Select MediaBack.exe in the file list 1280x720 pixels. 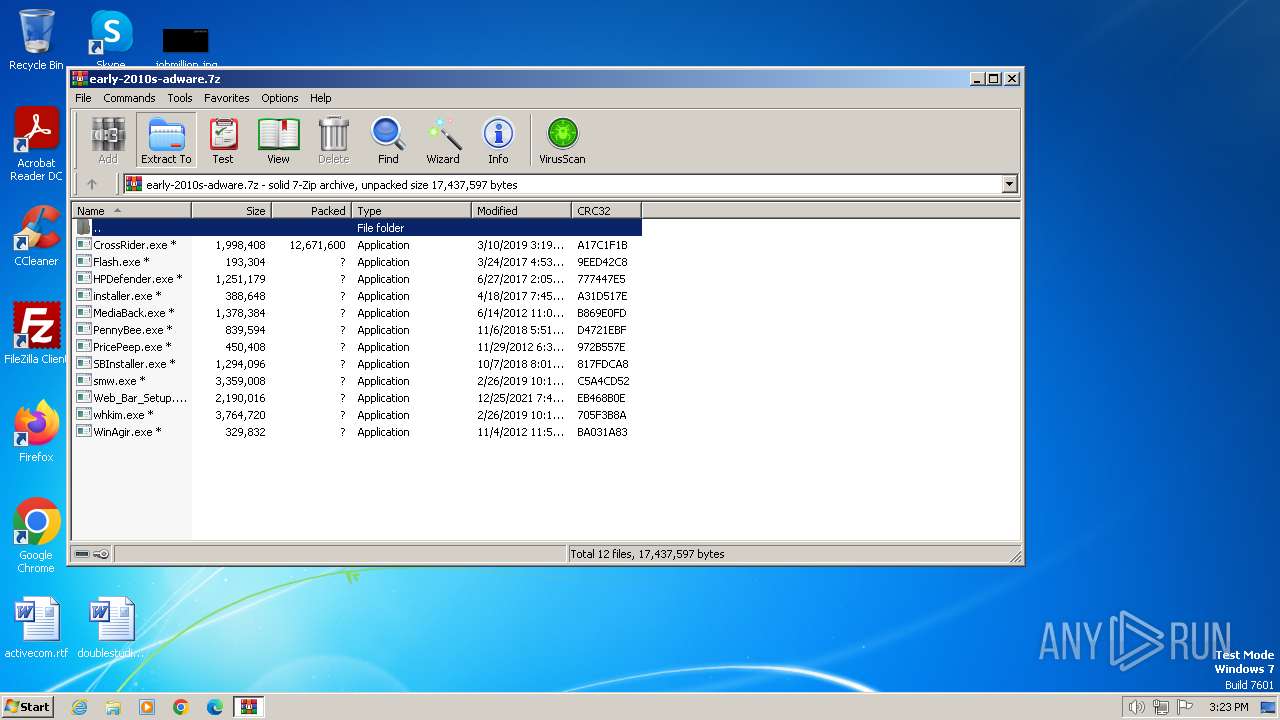[x=357, y=313]
